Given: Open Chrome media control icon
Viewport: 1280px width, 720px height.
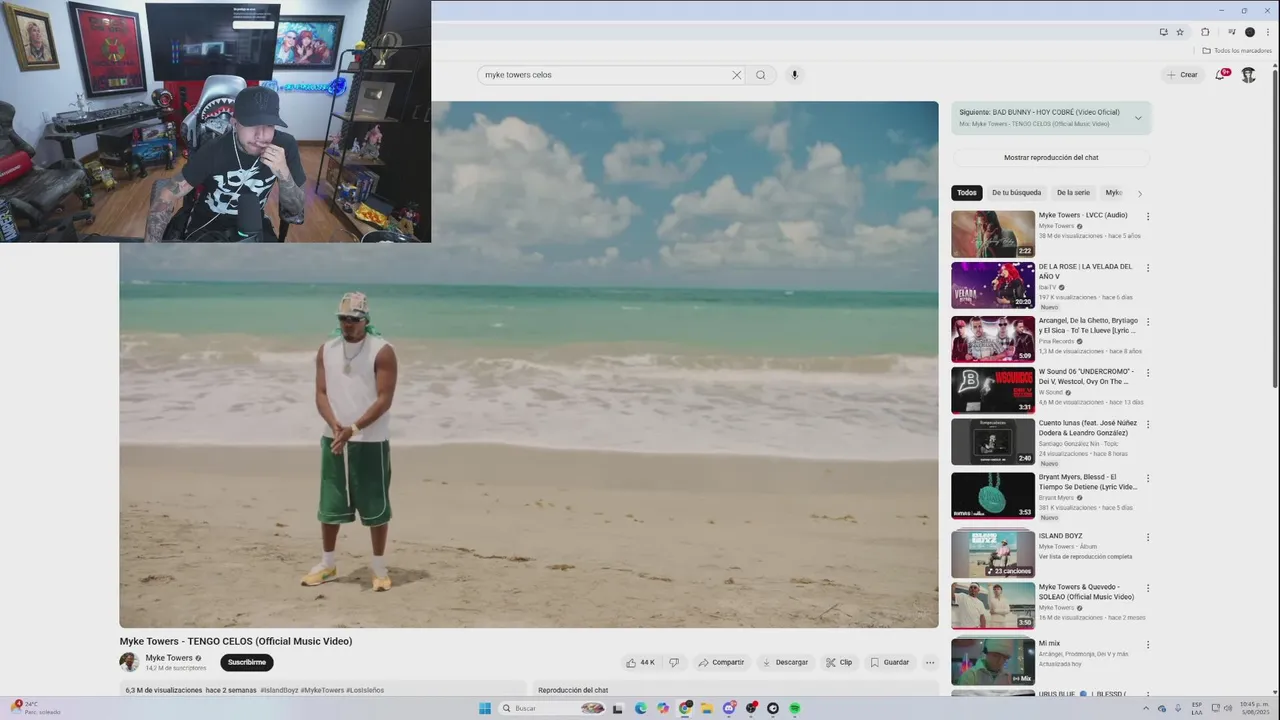Looking at the screenshot, I should coord(1231,32).
